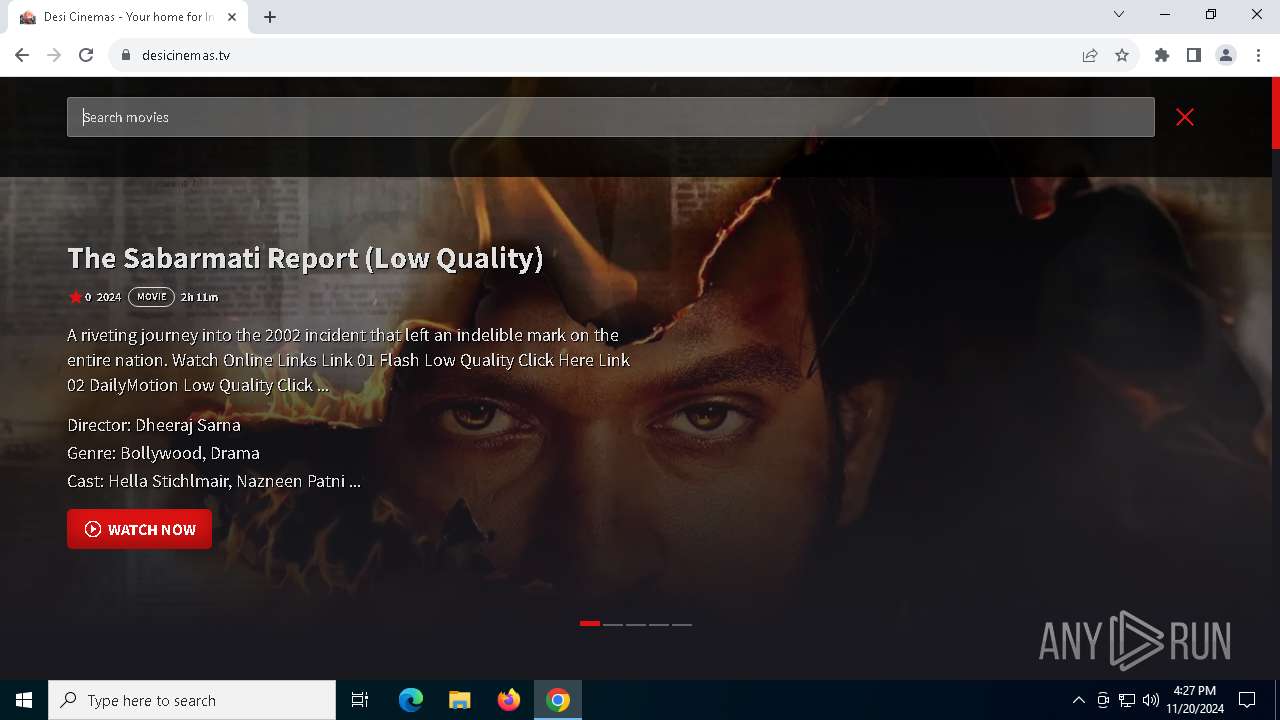Click Genre: Bollywood, Drama text
The image size is (1280, 720).
pyautogui.click(x=163, y=453)
